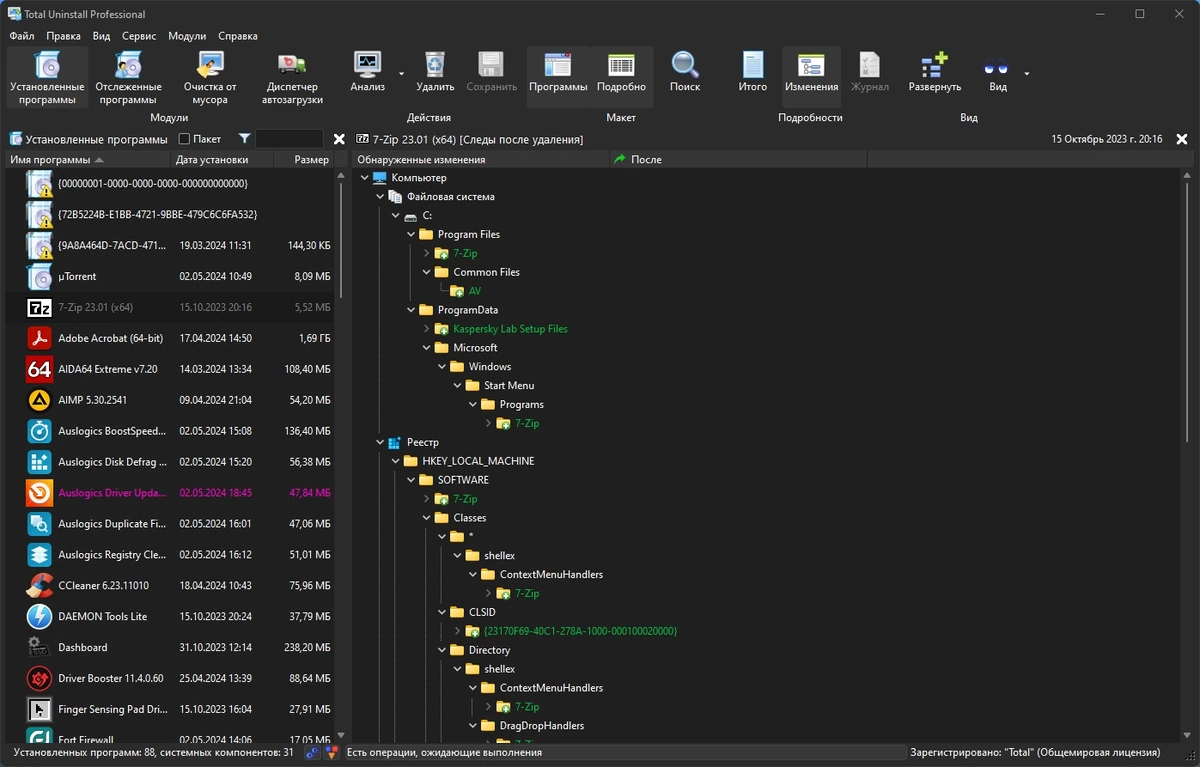The height and width of the screenshot is (767, 1200).
Task: Expand the Kaspersky Lab Setup Files folder
Action: 427,329
